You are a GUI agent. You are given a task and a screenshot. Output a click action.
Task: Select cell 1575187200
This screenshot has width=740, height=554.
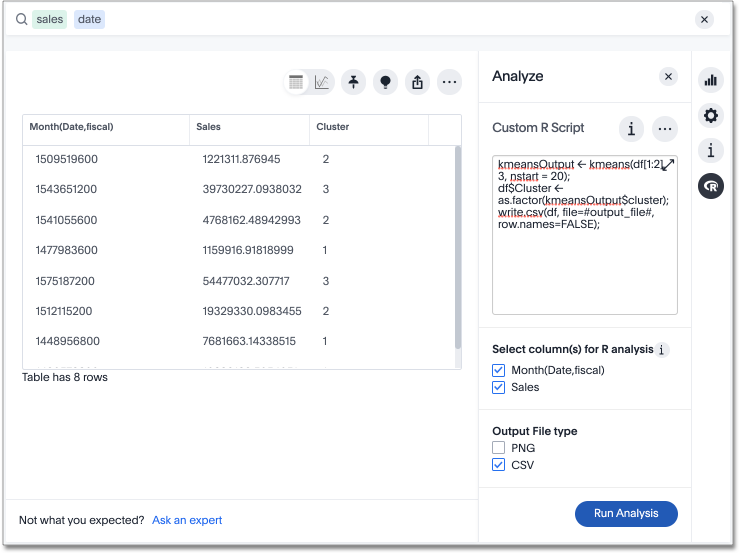pyautogui.click(x=65, y=281)
